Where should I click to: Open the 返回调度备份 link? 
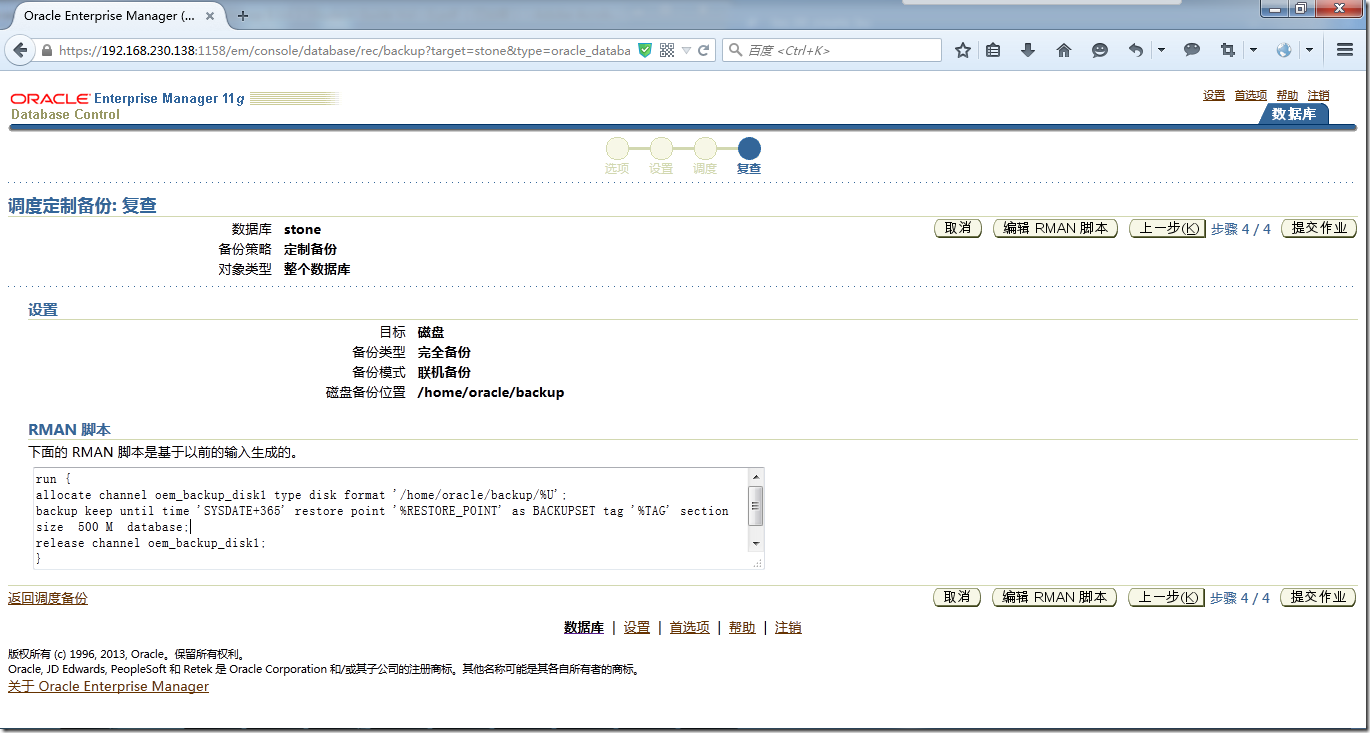tap(48, 598)
